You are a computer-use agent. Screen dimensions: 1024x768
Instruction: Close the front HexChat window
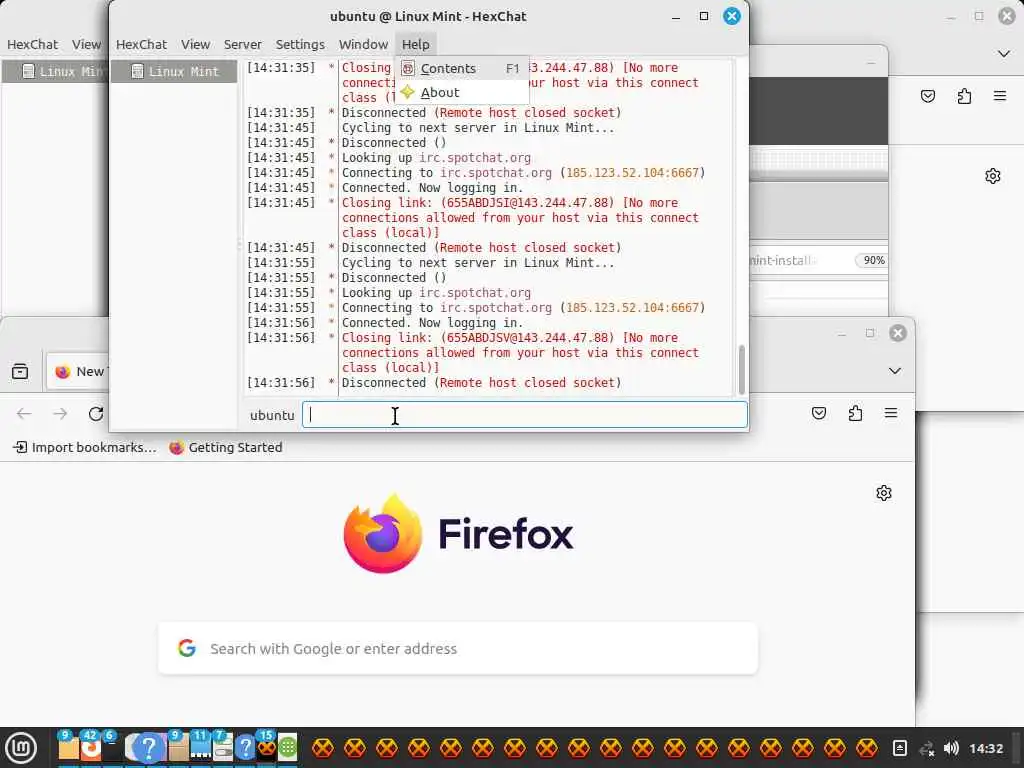pyautogui.click(x=731, y=16)
